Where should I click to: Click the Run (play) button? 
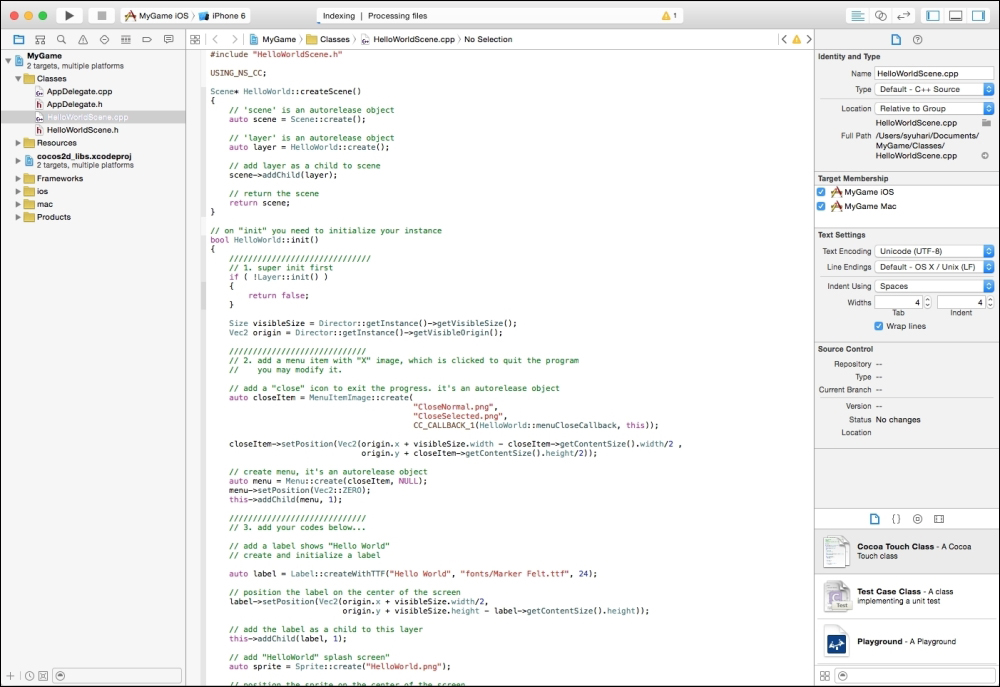69,16
